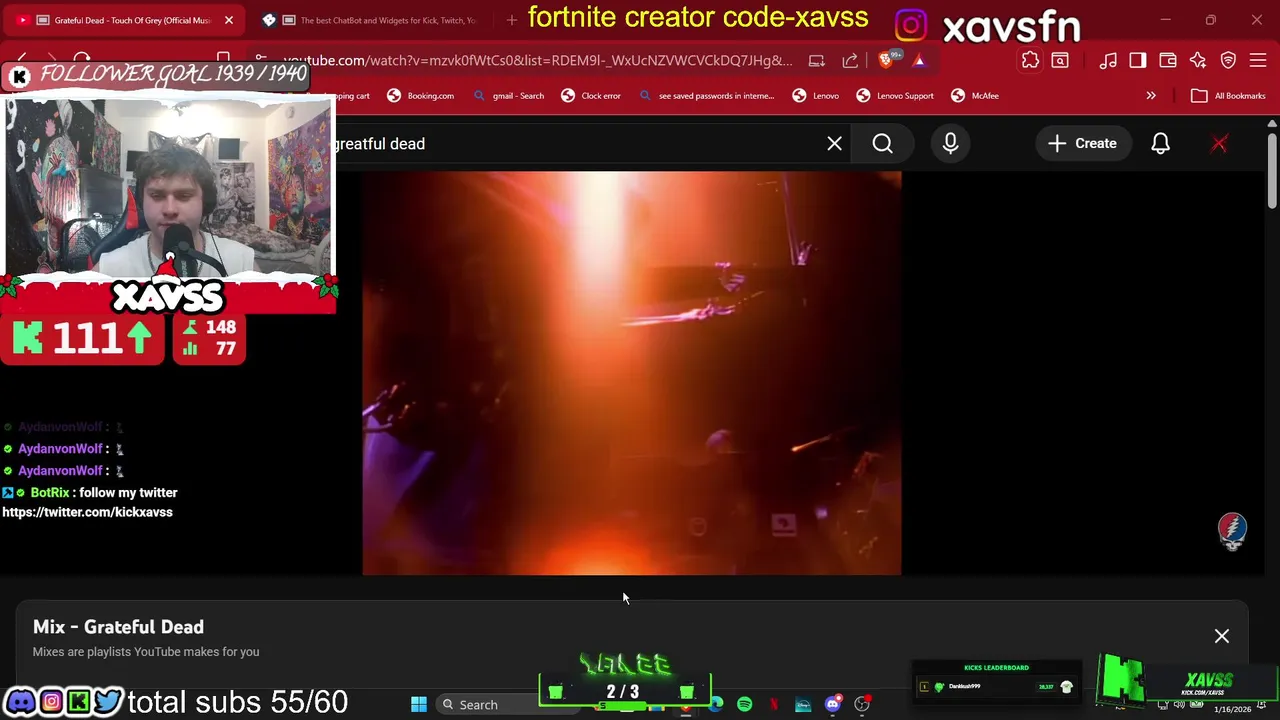Open the browser hamburger menu

(1258, 61)
